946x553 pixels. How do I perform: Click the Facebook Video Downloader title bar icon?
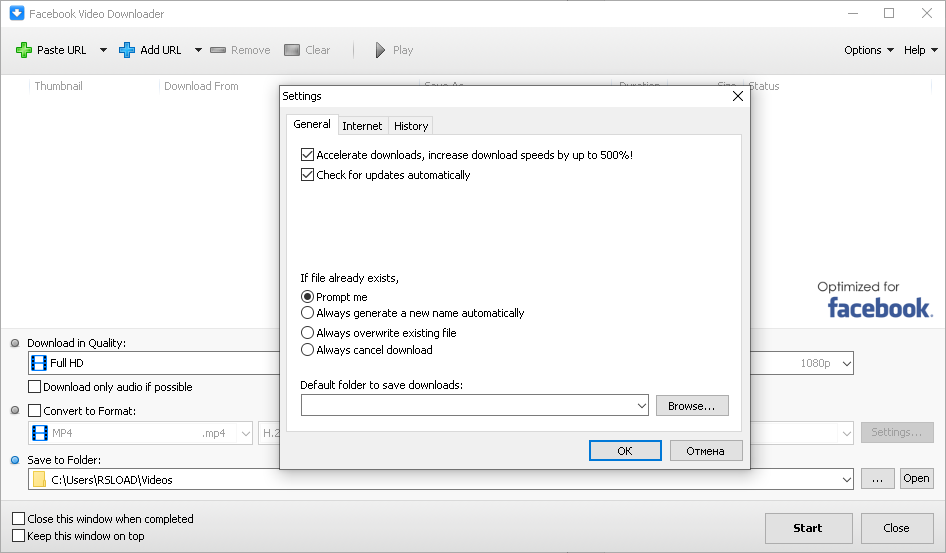[17, 13]
